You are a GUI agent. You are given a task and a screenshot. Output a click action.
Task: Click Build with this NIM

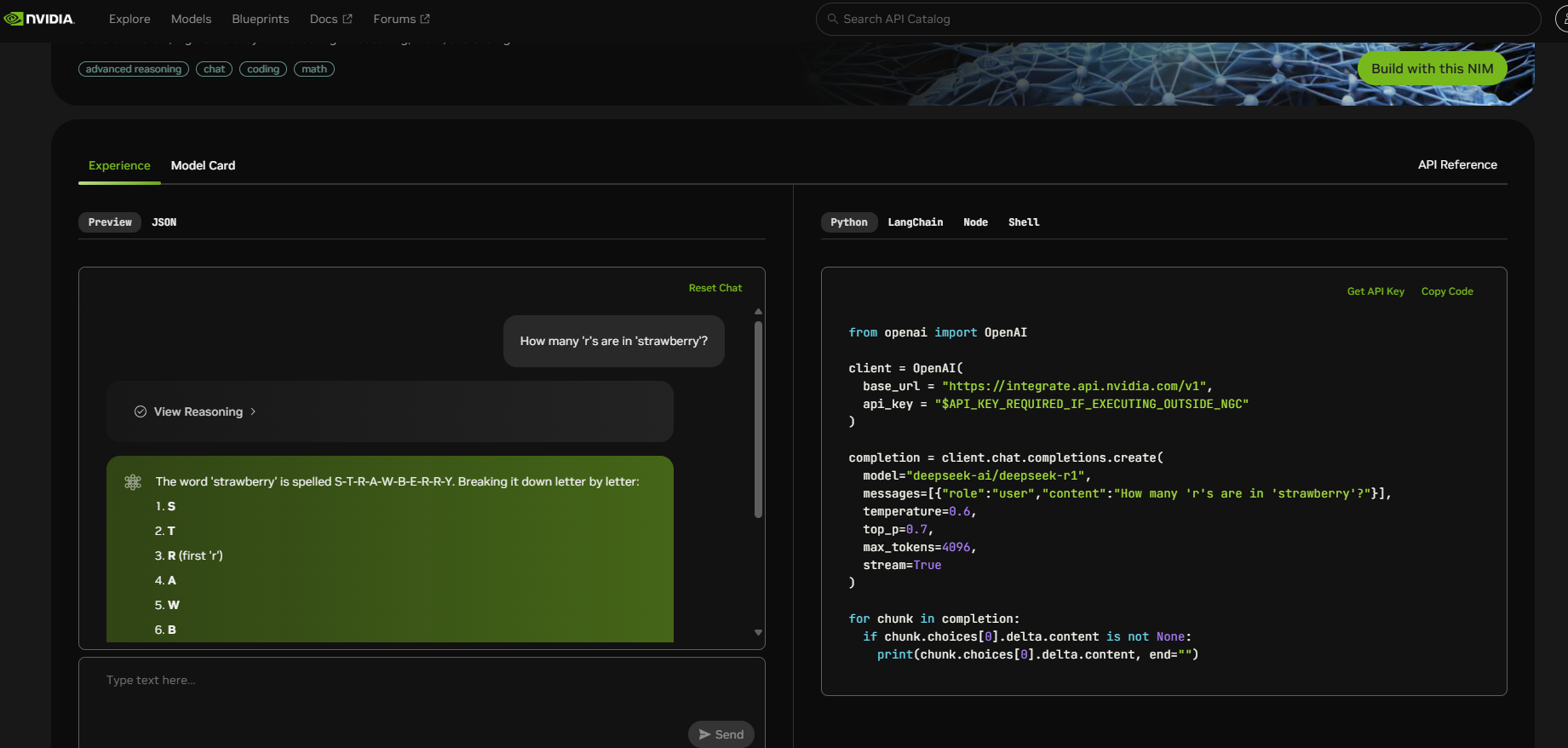tap(1432, 68)
